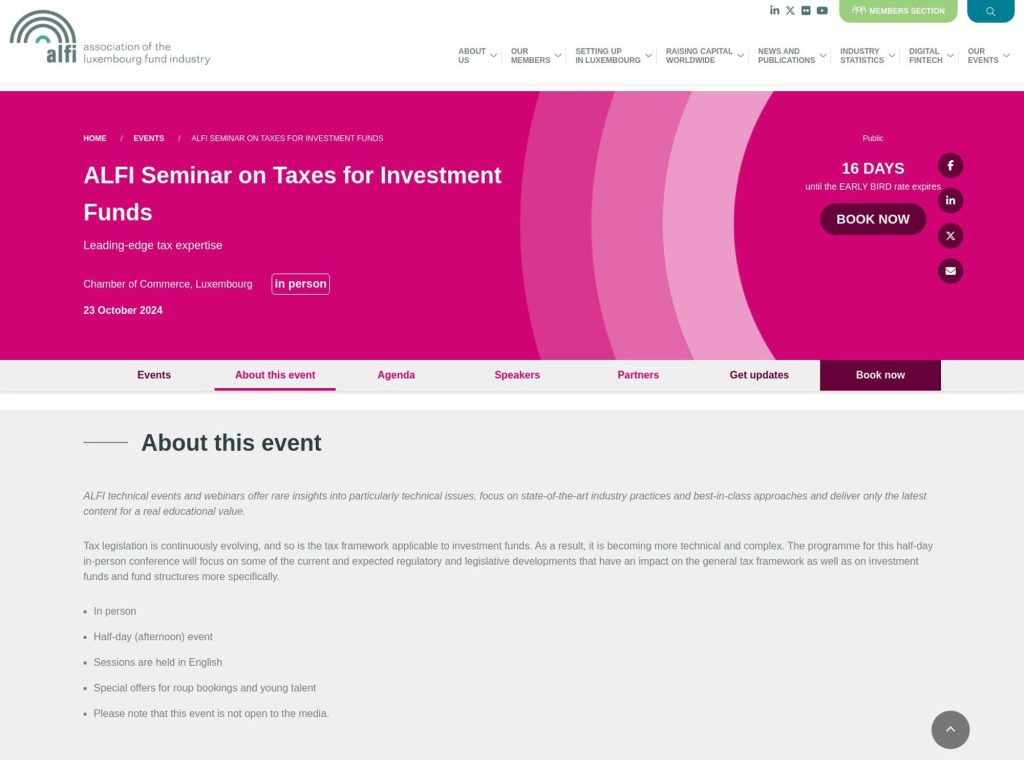Open ALFI's LinkedIn page from the header
The width and height of the screenshot is (1024, 768).
pos(774,10)
